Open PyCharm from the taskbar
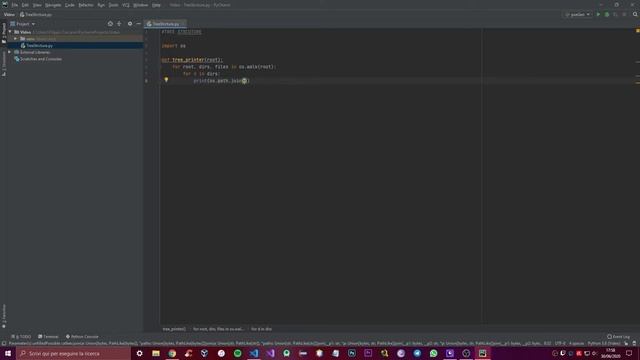This screenshot has height=360, width=640. pos(482,353)
